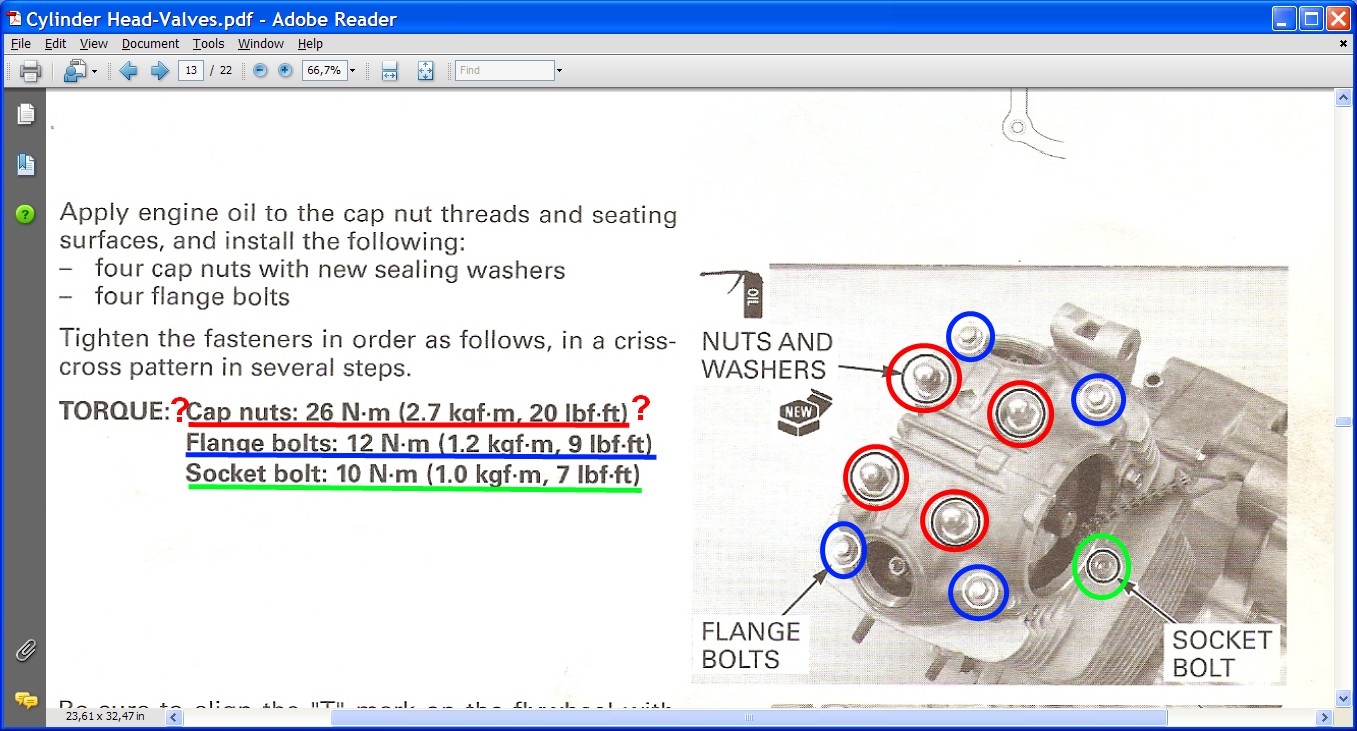Go to next page arrow
This screenshot has height=731, width=1357.
click(159, 71)
